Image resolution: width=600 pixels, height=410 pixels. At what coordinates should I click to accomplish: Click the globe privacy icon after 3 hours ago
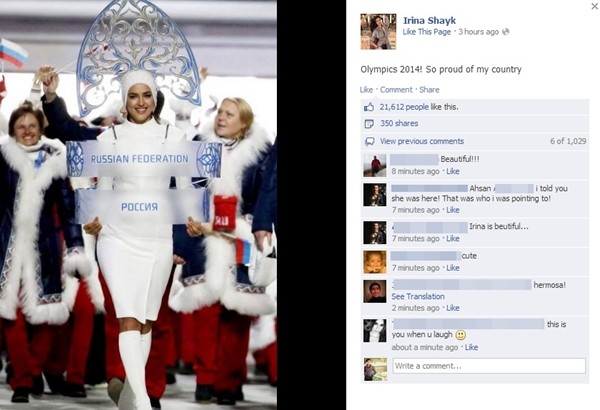505,32
